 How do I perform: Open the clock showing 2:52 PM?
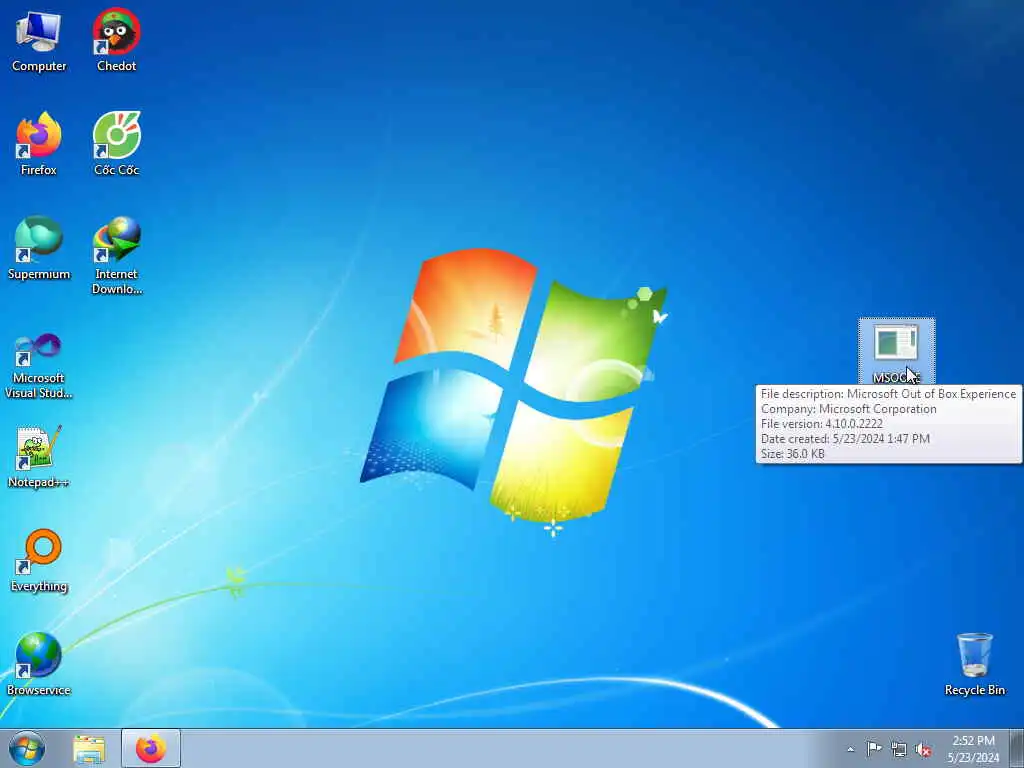(973, 749)
